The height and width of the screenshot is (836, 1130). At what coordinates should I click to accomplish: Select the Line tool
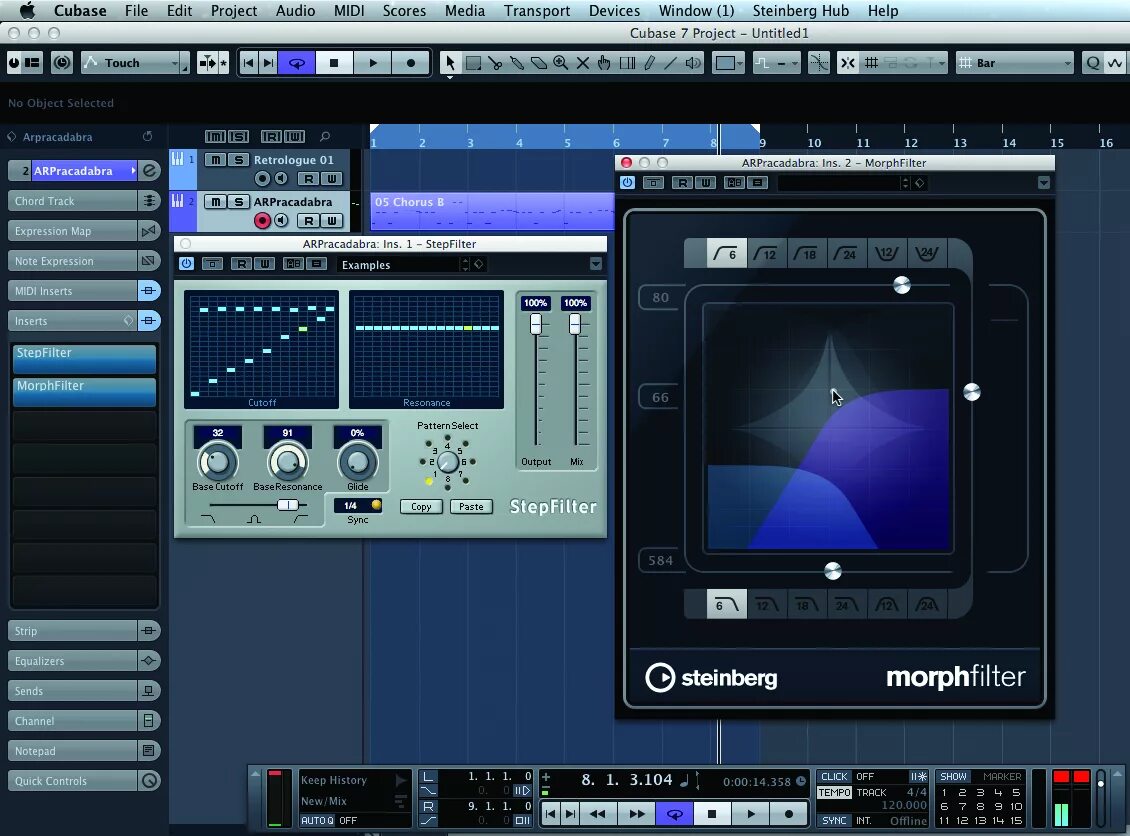click(x=670, y=63)
